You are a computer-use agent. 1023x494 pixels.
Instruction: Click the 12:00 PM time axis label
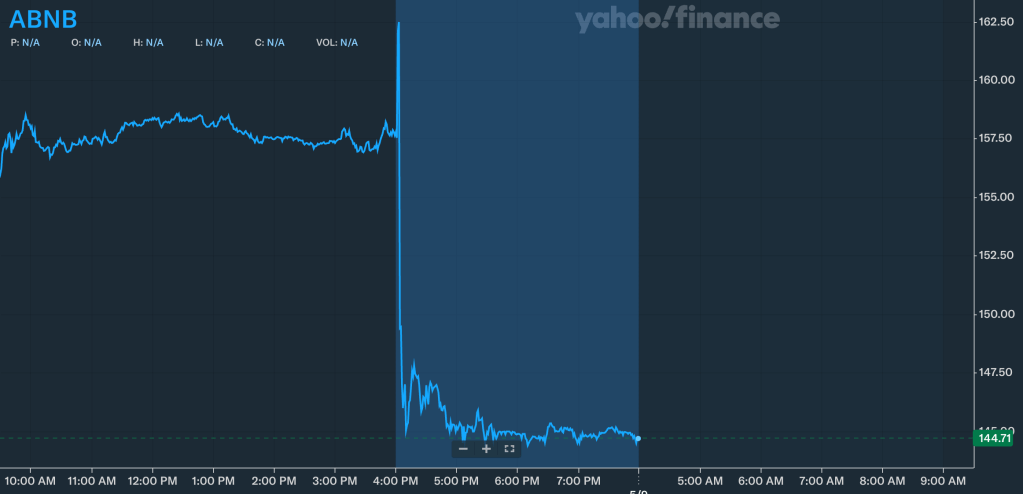(x=152, y=481)
